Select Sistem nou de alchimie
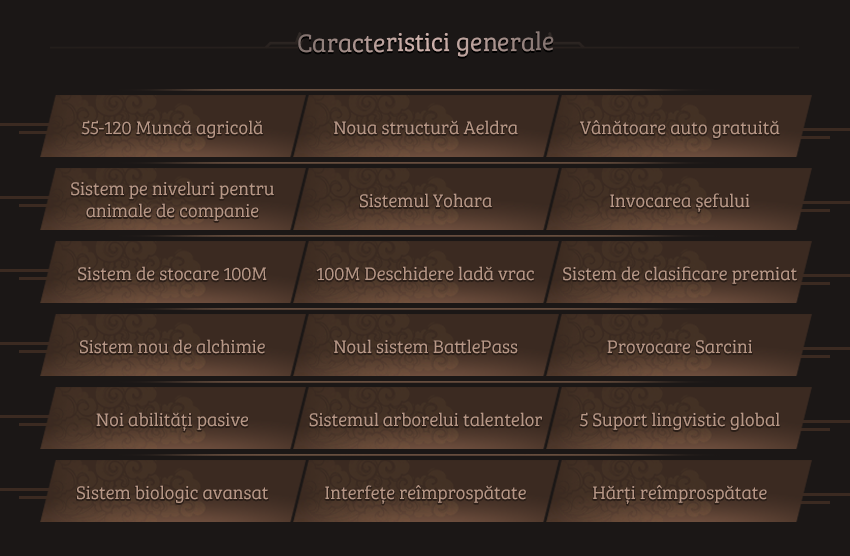This screenshot has width=850, height=556. pyautogui.click(x=173, y=345)
